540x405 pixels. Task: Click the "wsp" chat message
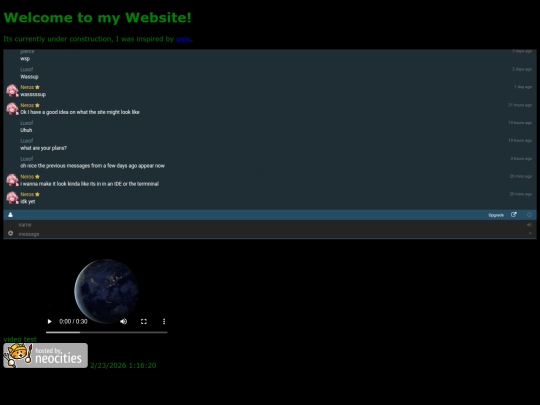(25, 59)
